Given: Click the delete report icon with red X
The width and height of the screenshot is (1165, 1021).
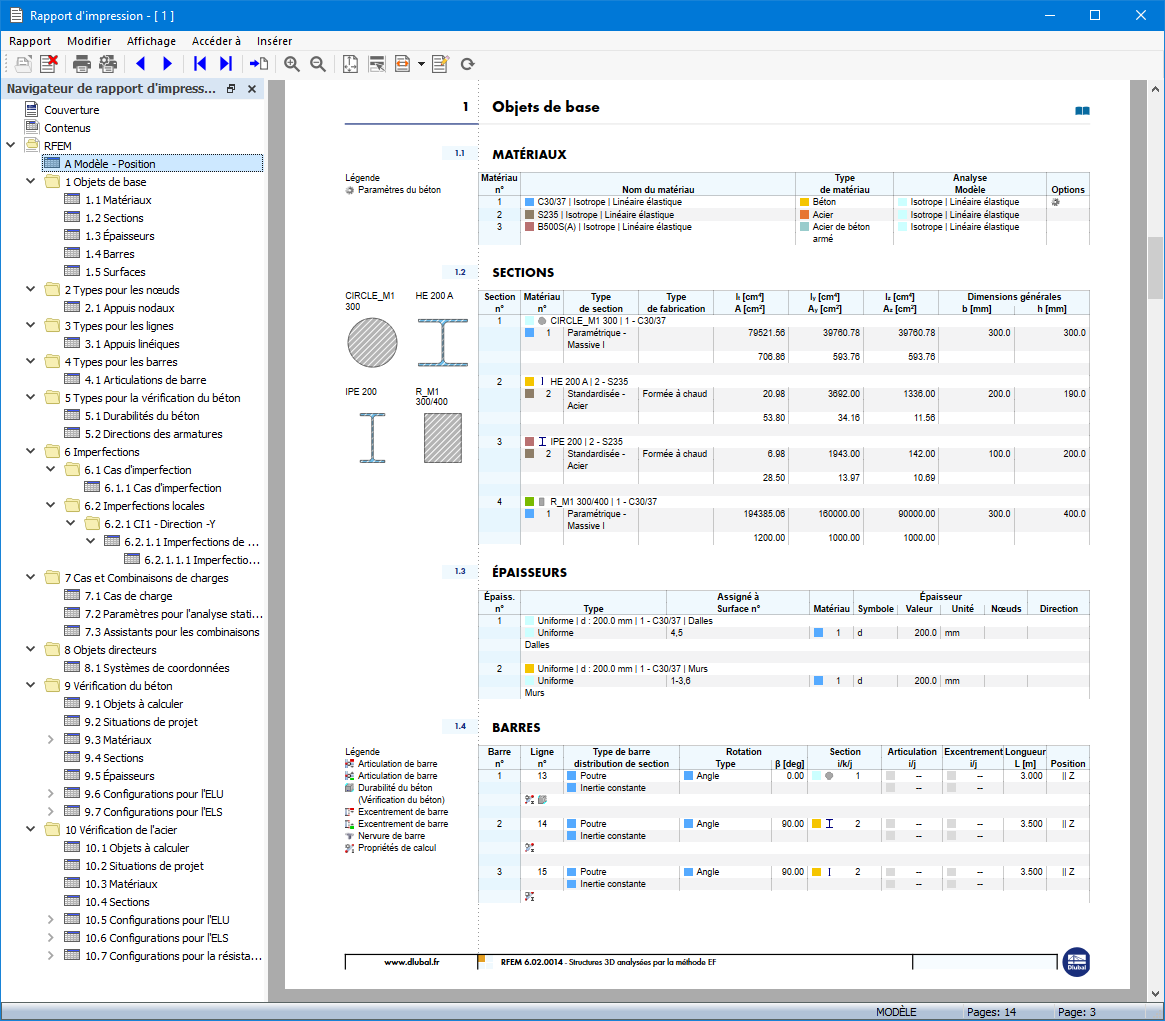Looking at the screenshot, I should (49, 64).
